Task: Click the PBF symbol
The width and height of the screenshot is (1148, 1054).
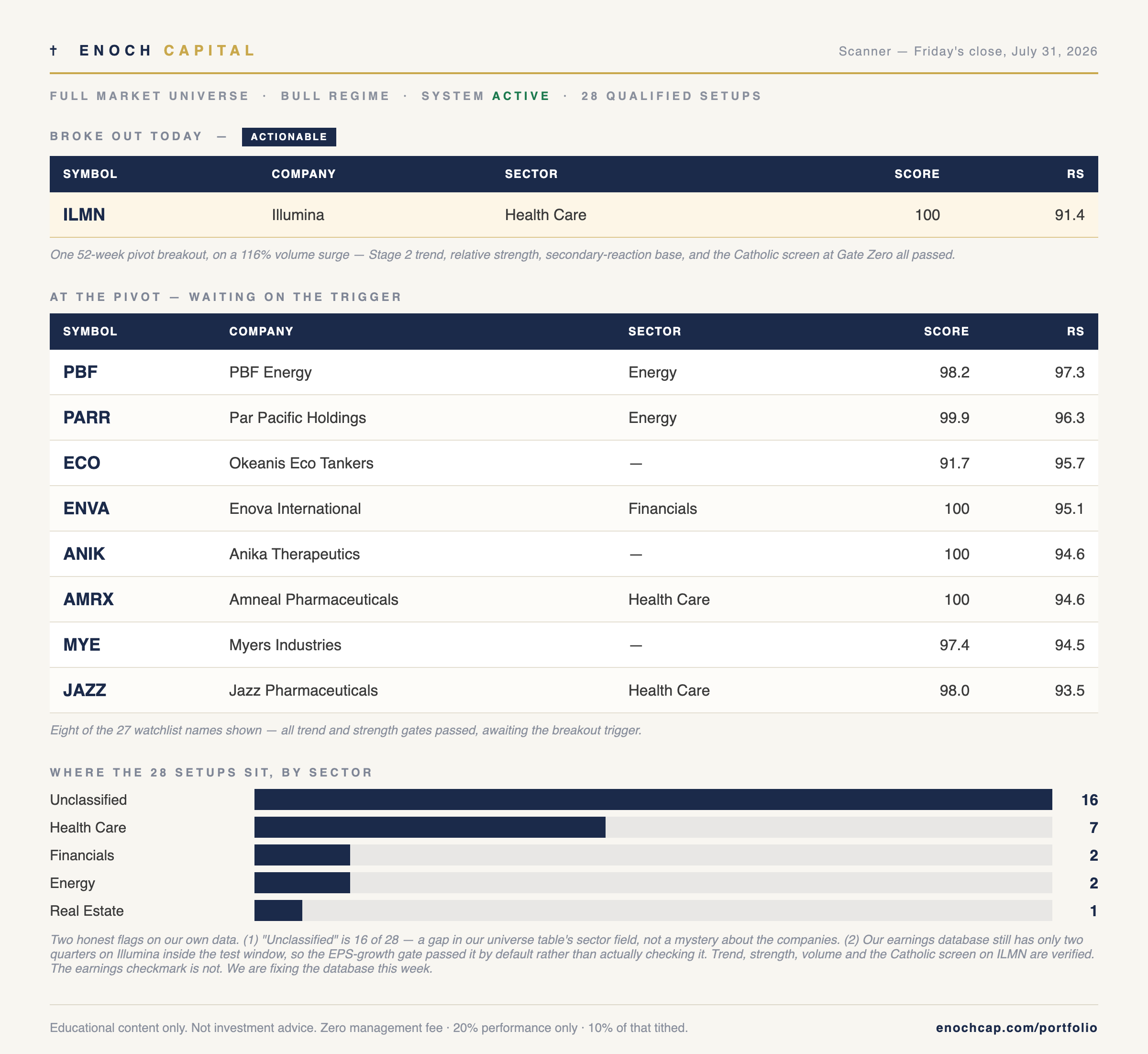Action: [x=80, y=372]
